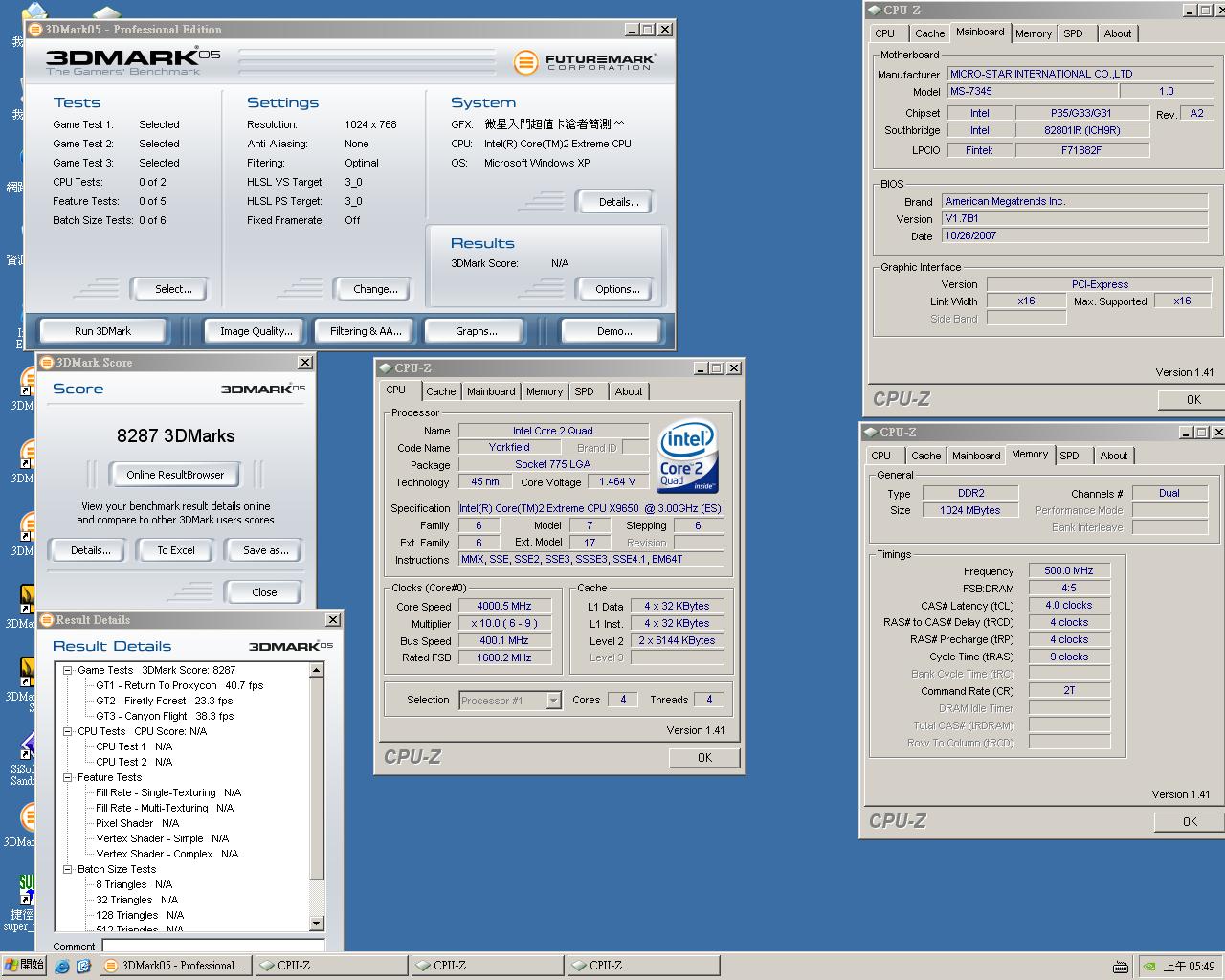Screen dimensions: 1225x980
Task: Open the Graphs dialog
Action: (x=476, y=331)
